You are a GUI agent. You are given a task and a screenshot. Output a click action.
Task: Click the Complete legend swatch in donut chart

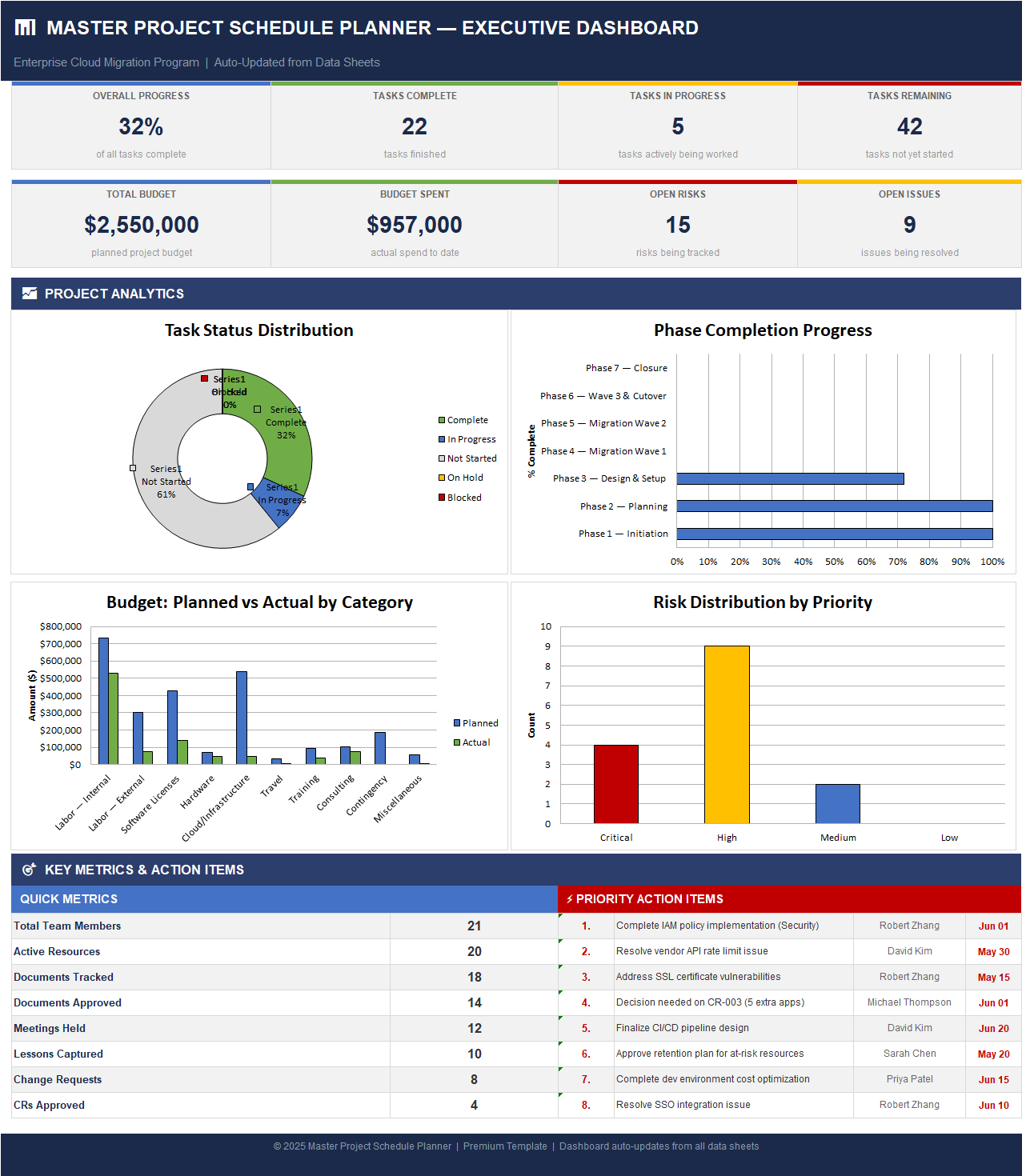(x=442, y=420)
